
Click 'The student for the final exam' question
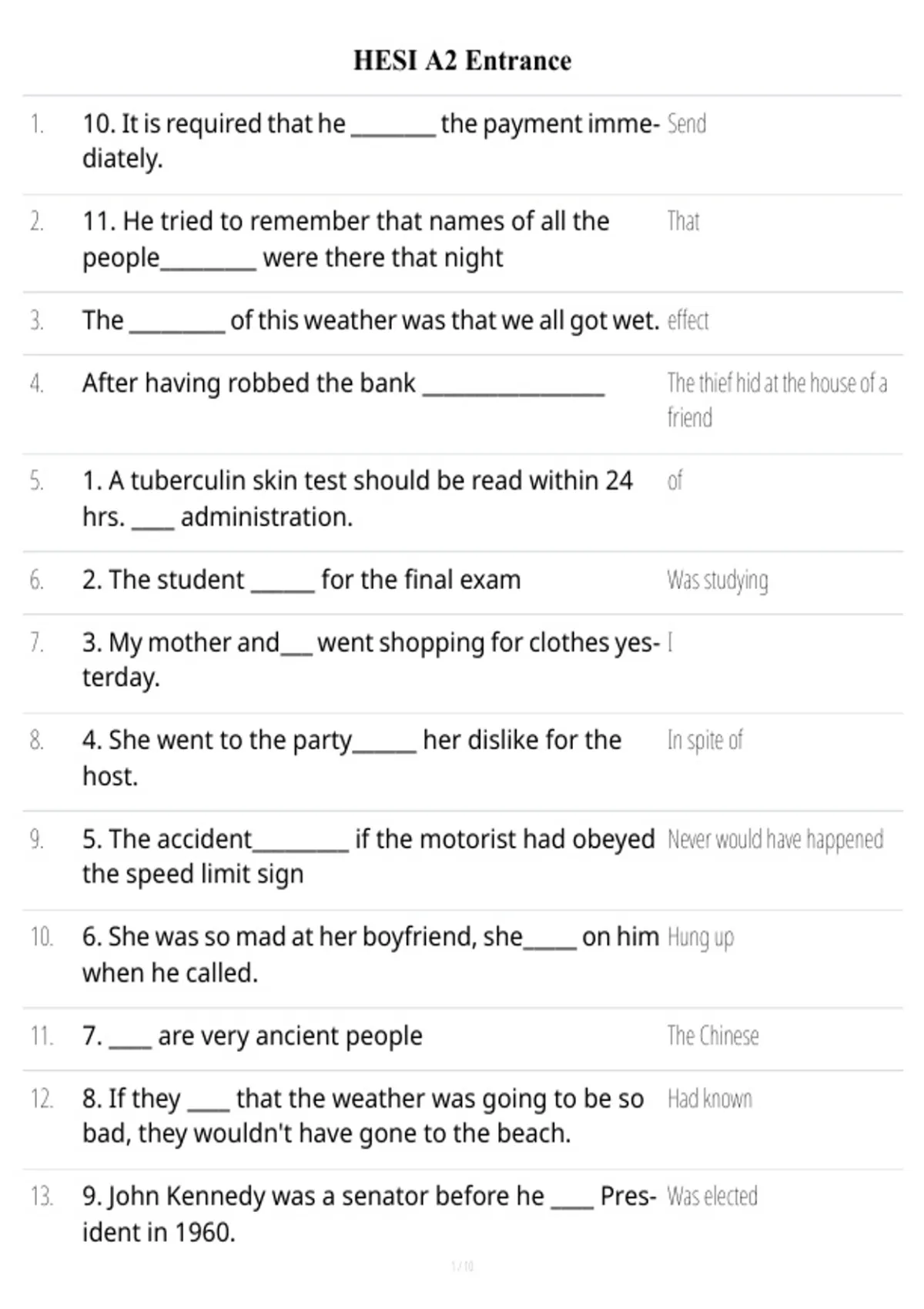pos(302,580)
